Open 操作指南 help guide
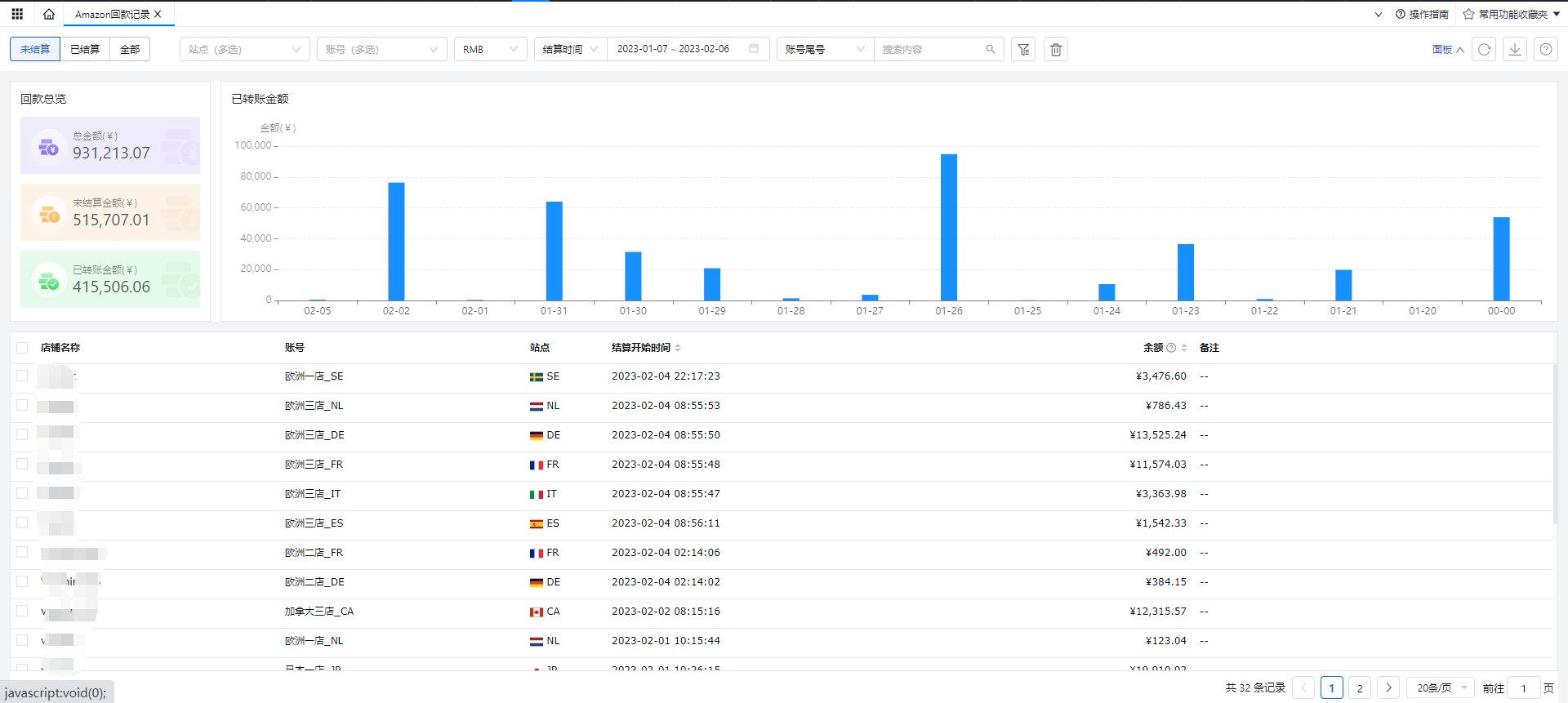Screen dimensions: 1568x703 click(x=1422, y=14)
